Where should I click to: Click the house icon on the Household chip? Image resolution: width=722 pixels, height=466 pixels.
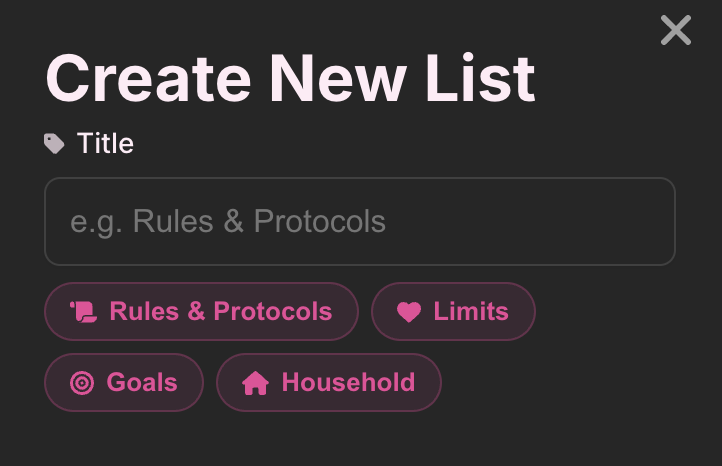pyautogui.click(x=255, y=383)
